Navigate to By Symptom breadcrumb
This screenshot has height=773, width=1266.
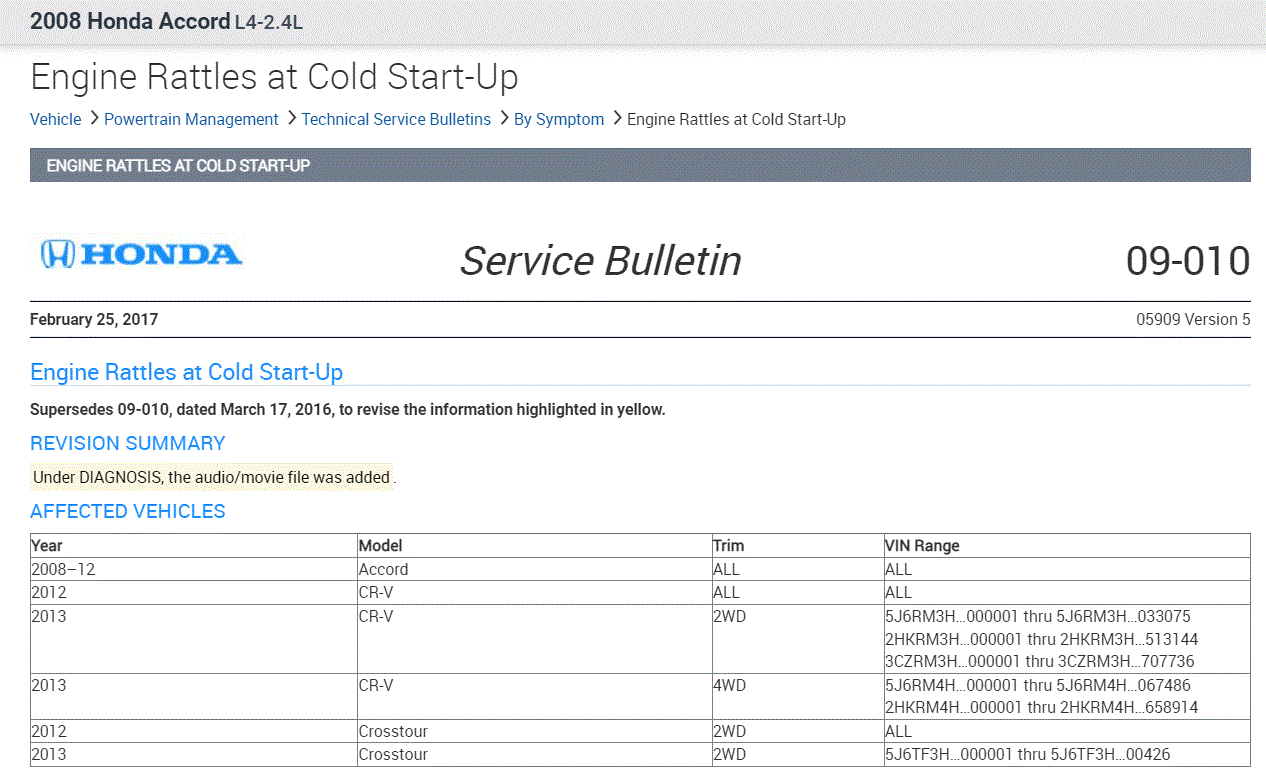point(559,120)
